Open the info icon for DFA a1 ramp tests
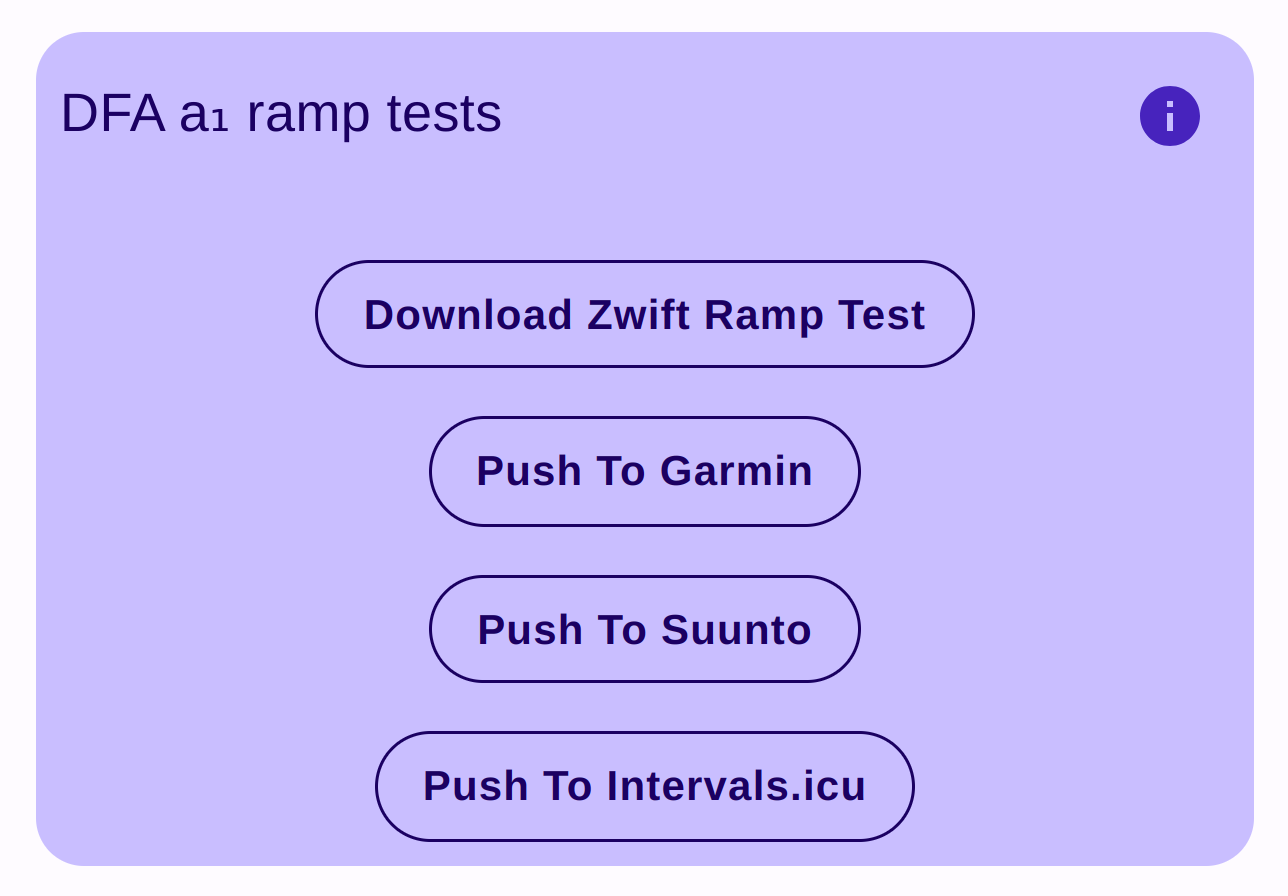Image resolution: width=1288 pixels, height=896 pixels. 1169,116
